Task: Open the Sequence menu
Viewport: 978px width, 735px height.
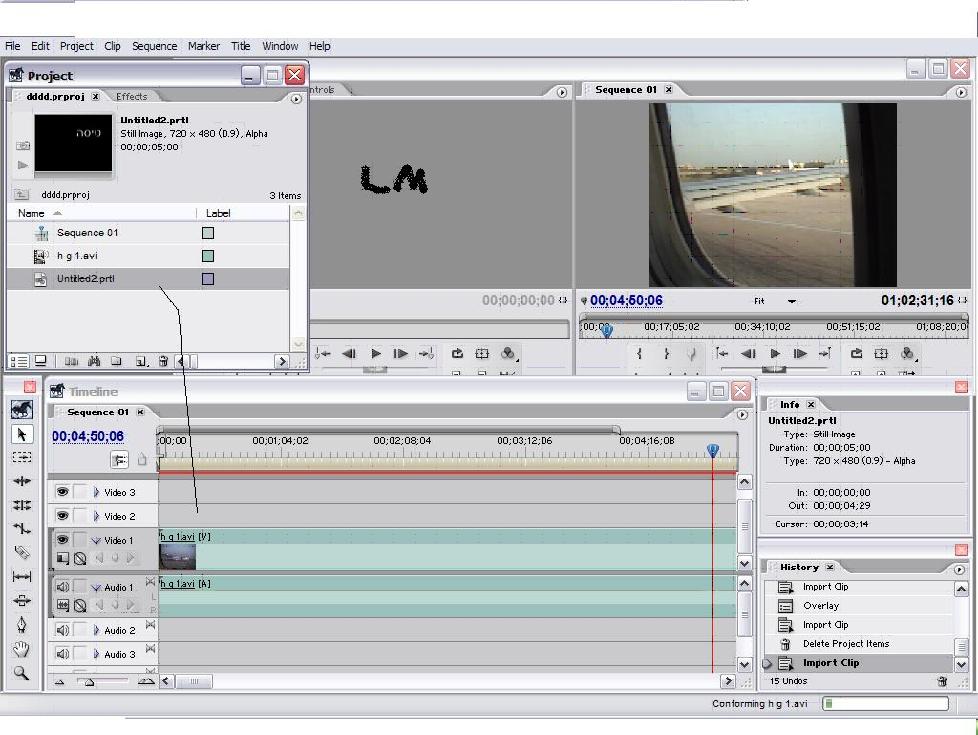Action: (154, 46)
